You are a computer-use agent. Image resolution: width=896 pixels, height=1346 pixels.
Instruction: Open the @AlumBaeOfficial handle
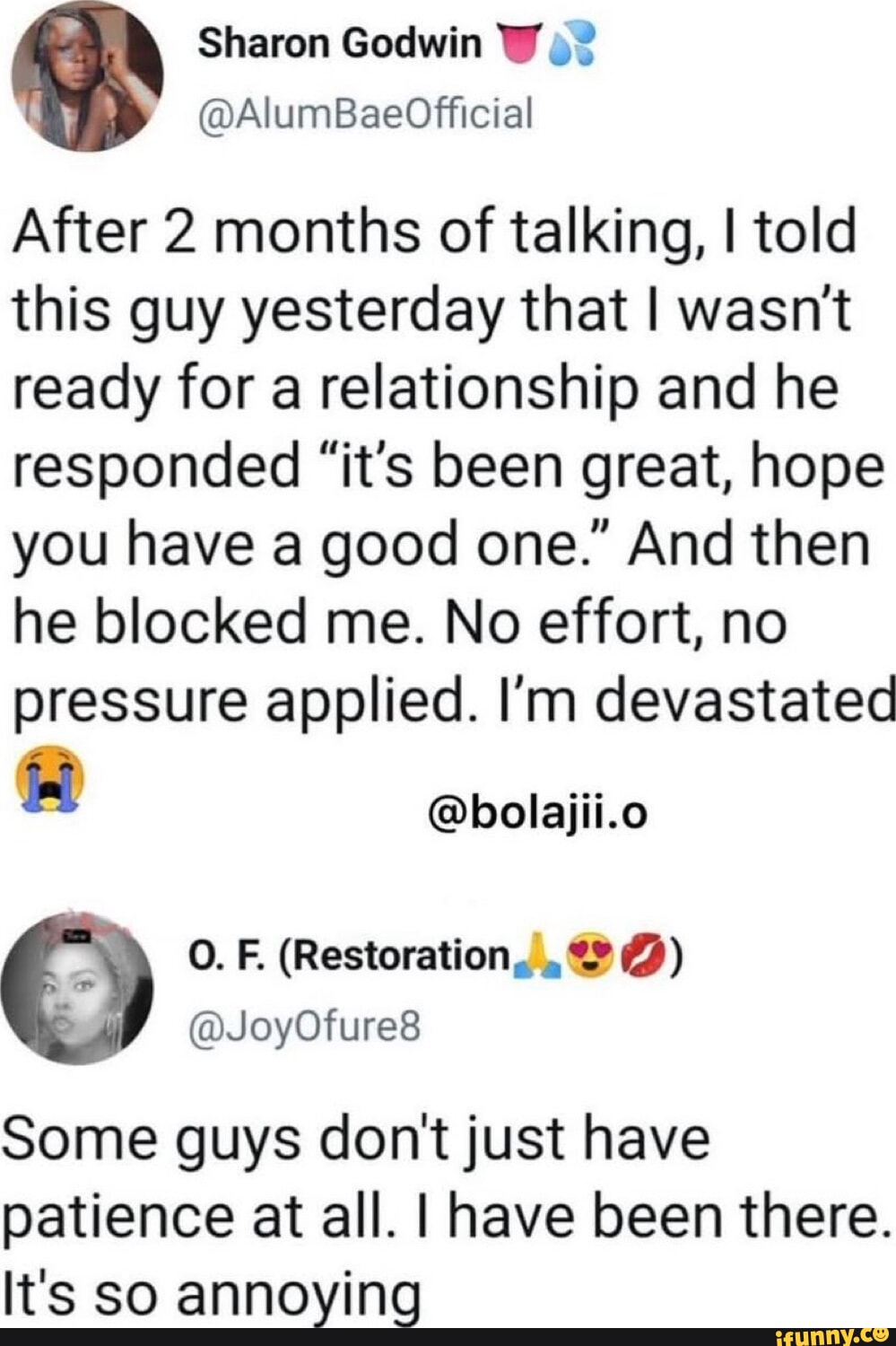pos(365,114)
